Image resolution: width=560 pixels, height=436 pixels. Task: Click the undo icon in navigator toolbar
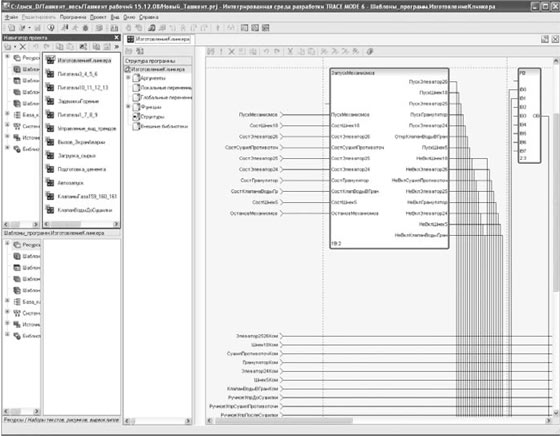pyautogui.click(x=36, y=46)
